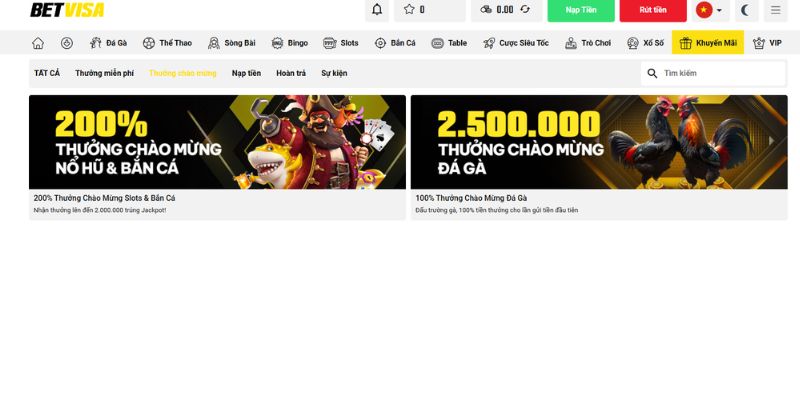Focus the Tìm kiếm search field
The width and height of the screenshot is (800, 400).
tap(713, 73)
